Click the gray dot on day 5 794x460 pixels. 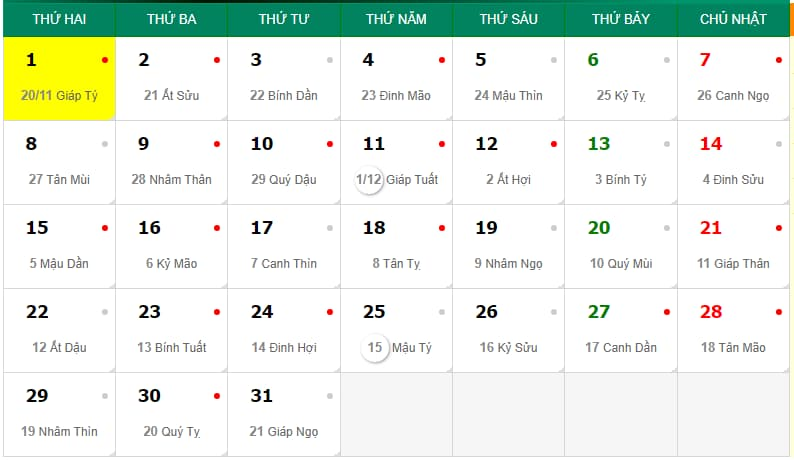pyautogui.click(x=554, y=60)
